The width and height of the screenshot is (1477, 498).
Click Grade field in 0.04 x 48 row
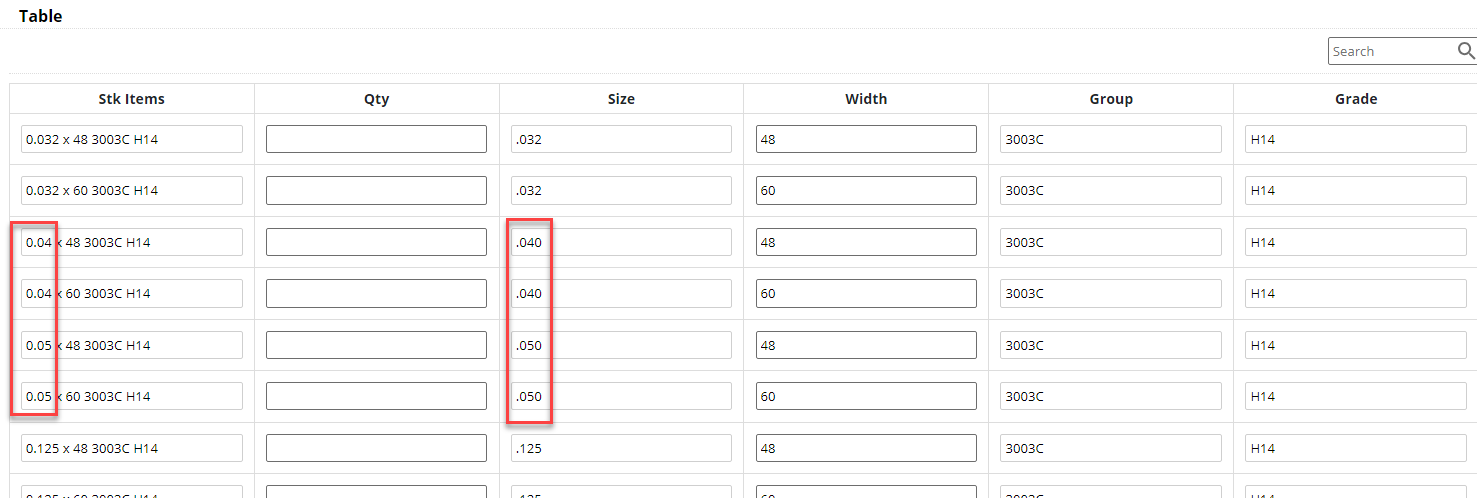click(1356, 242)
